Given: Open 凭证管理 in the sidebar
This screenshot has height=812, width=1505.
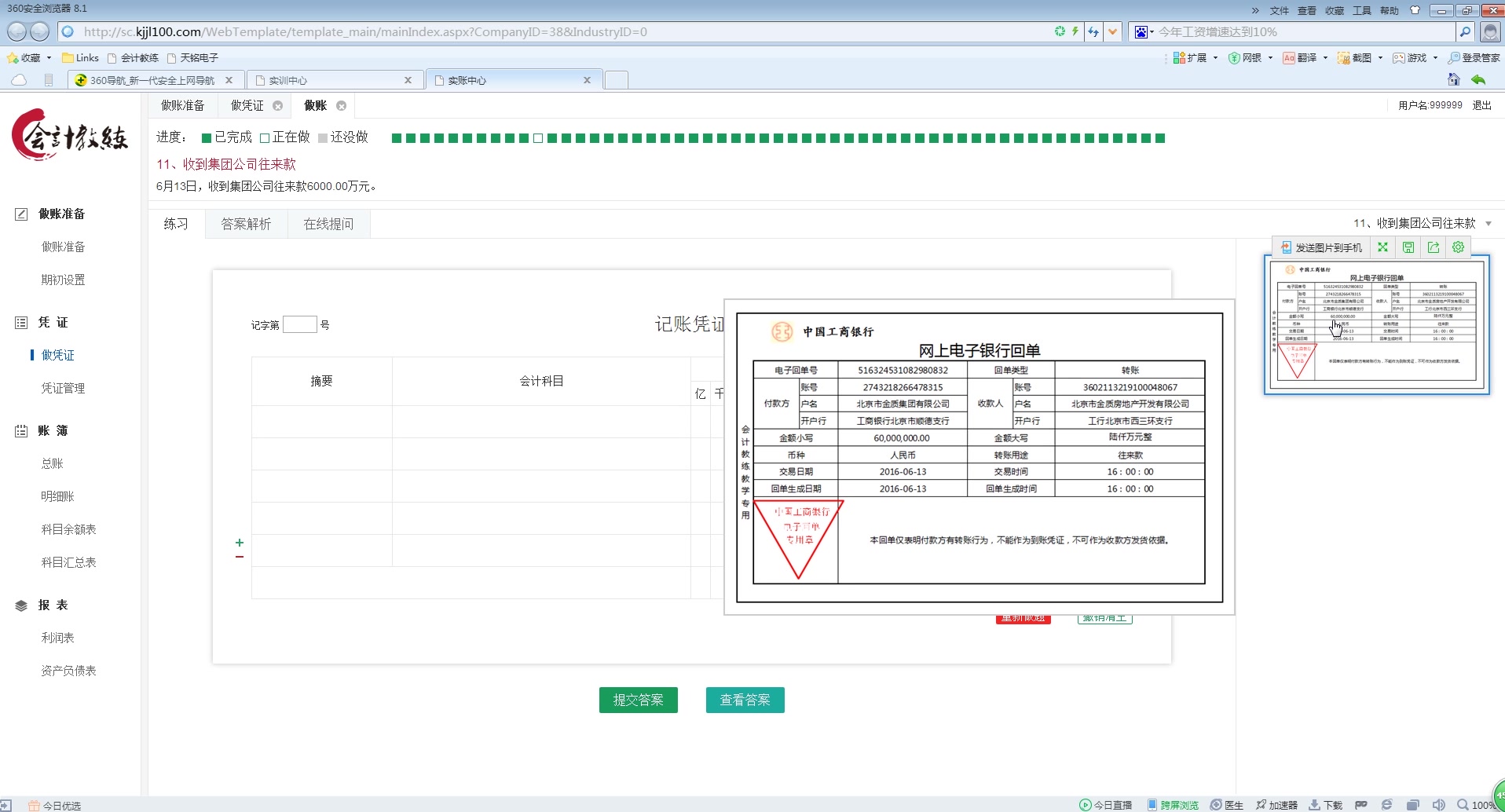Looking at the screenshot, I should [63, 388].
